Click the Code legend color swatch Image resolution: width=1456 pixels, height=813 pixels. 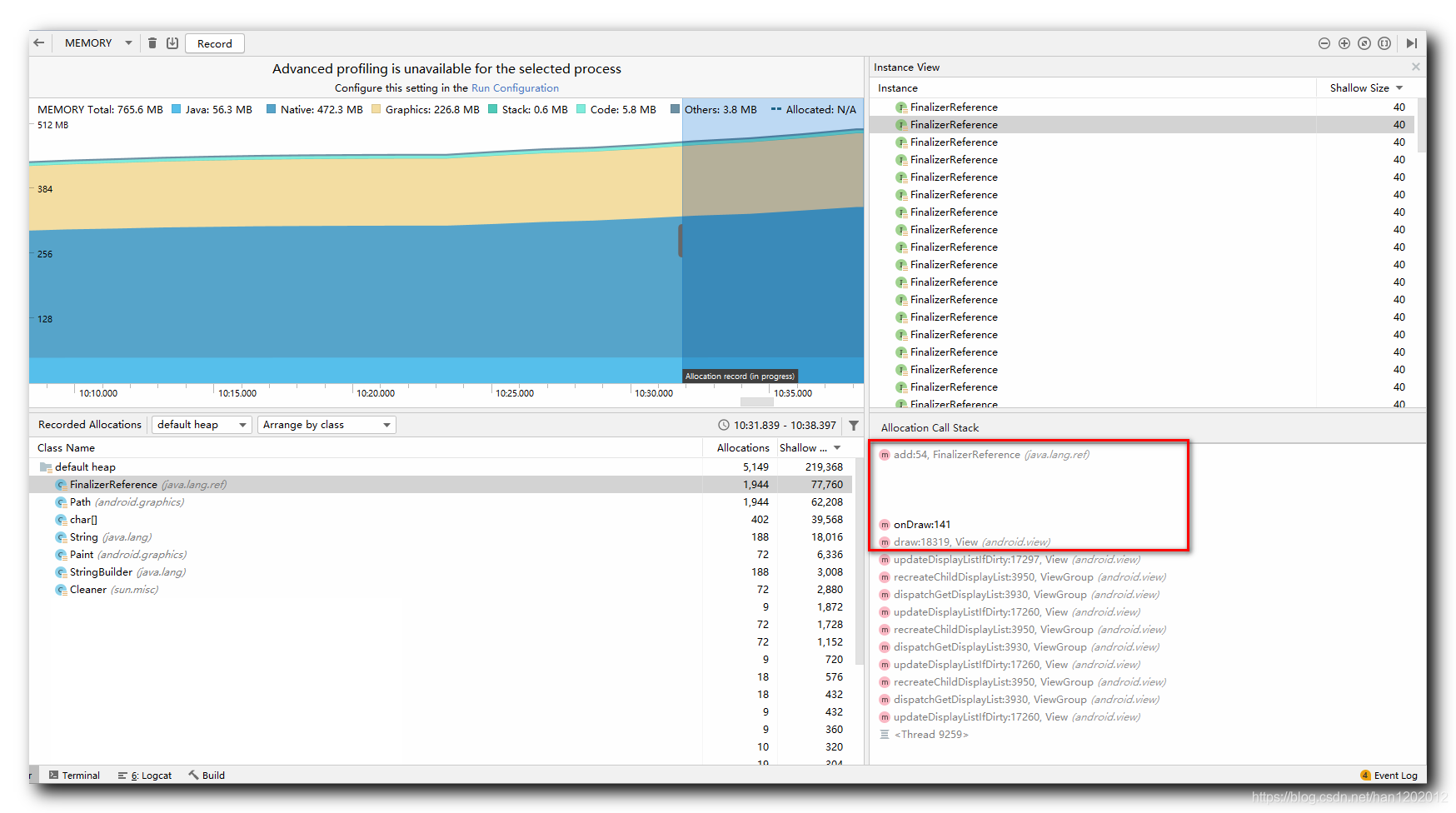point(581,109)
